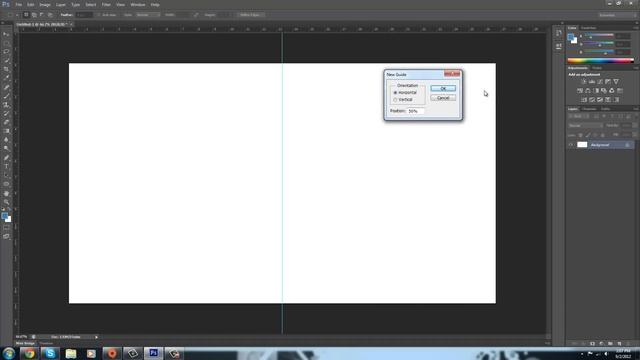Open the History panel icon in dock
Viewport: 640px width, 360px height.
coord(559,33)
